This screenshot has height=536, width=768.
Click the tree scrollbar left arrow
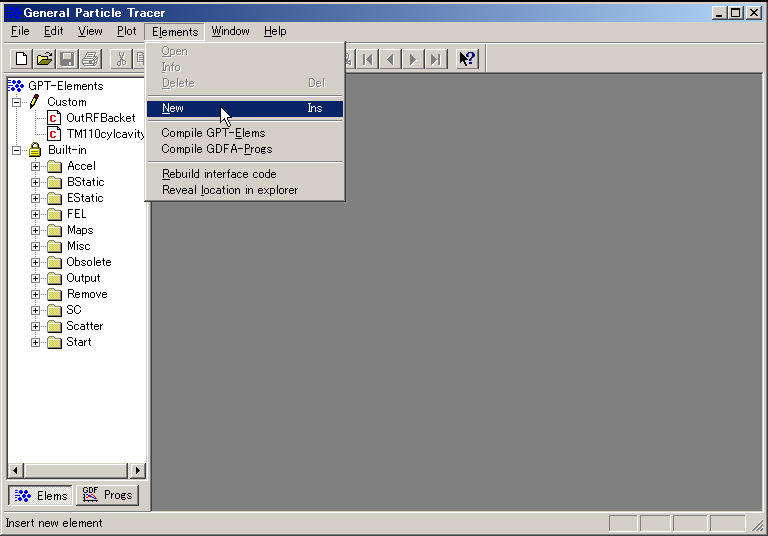point(15,471)
